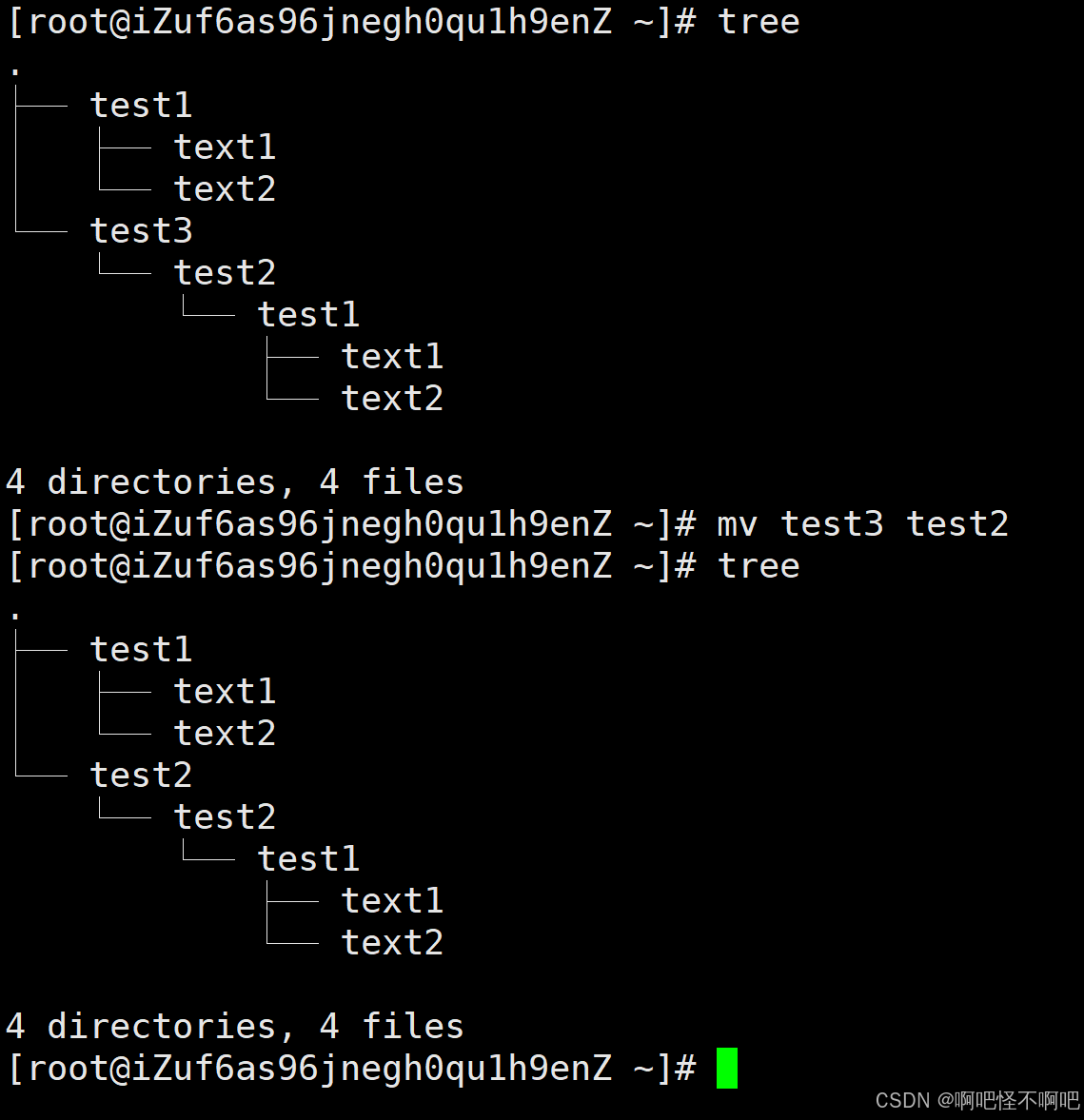Click the first "4 directories, 4 files" summary
Screen dimensions: 1084x1120
coord(234,482)
